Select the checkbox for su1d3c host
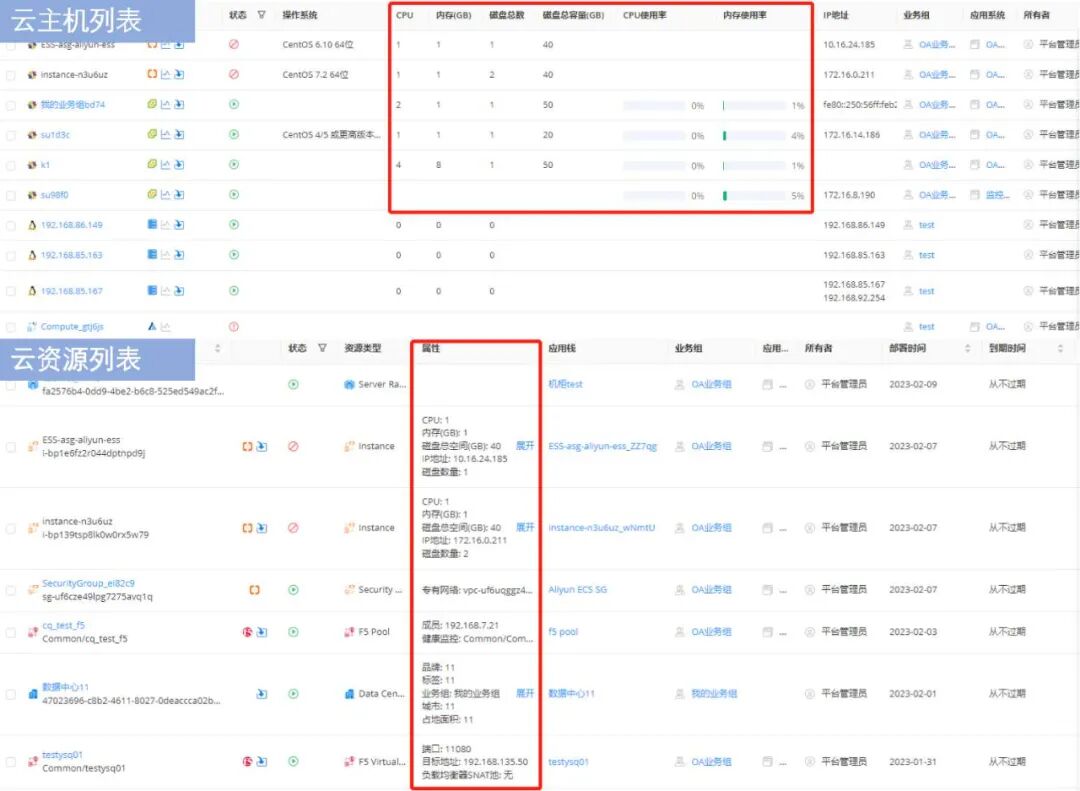The height and width of the screenshot is (791, 1080). click(x=10, y=136)
